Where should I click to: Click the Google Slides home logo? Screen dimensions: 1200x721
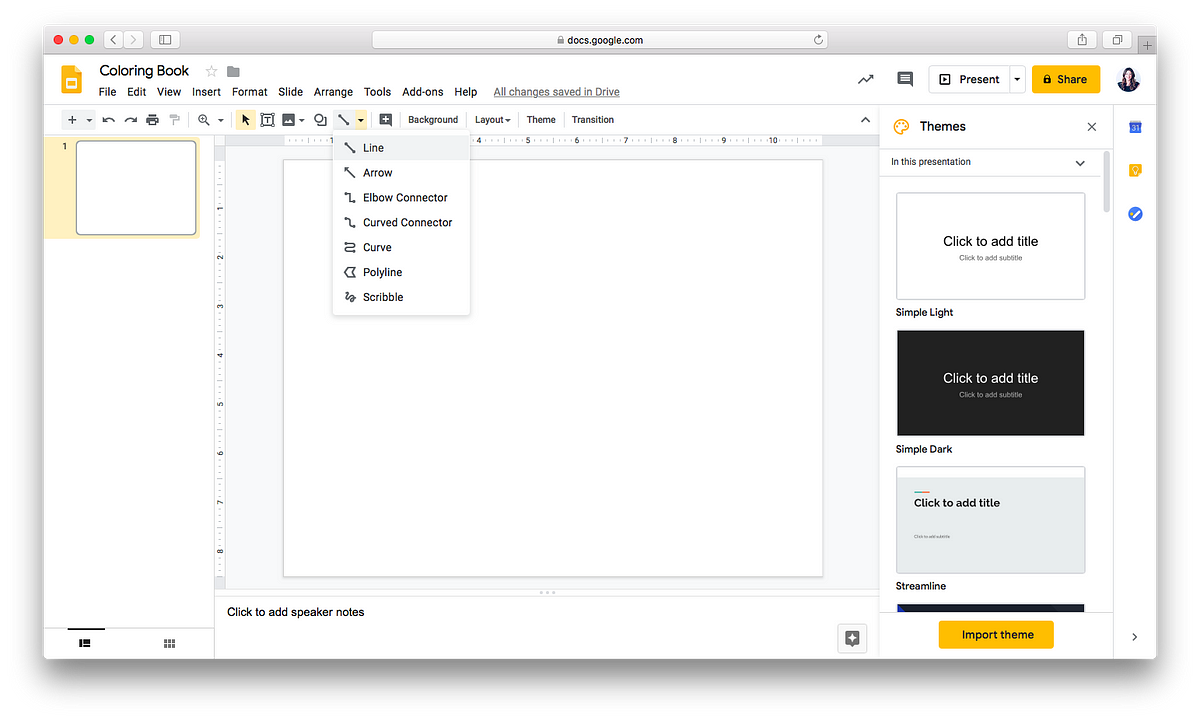(71, 79)
